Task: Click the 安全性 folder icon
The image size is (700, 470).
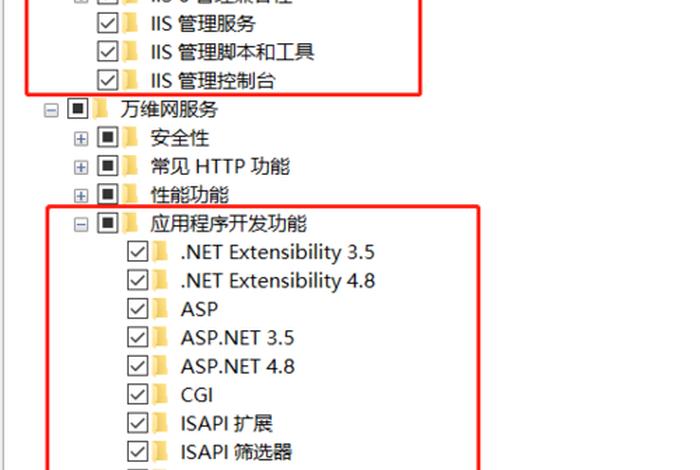Action: pos(130,137)
